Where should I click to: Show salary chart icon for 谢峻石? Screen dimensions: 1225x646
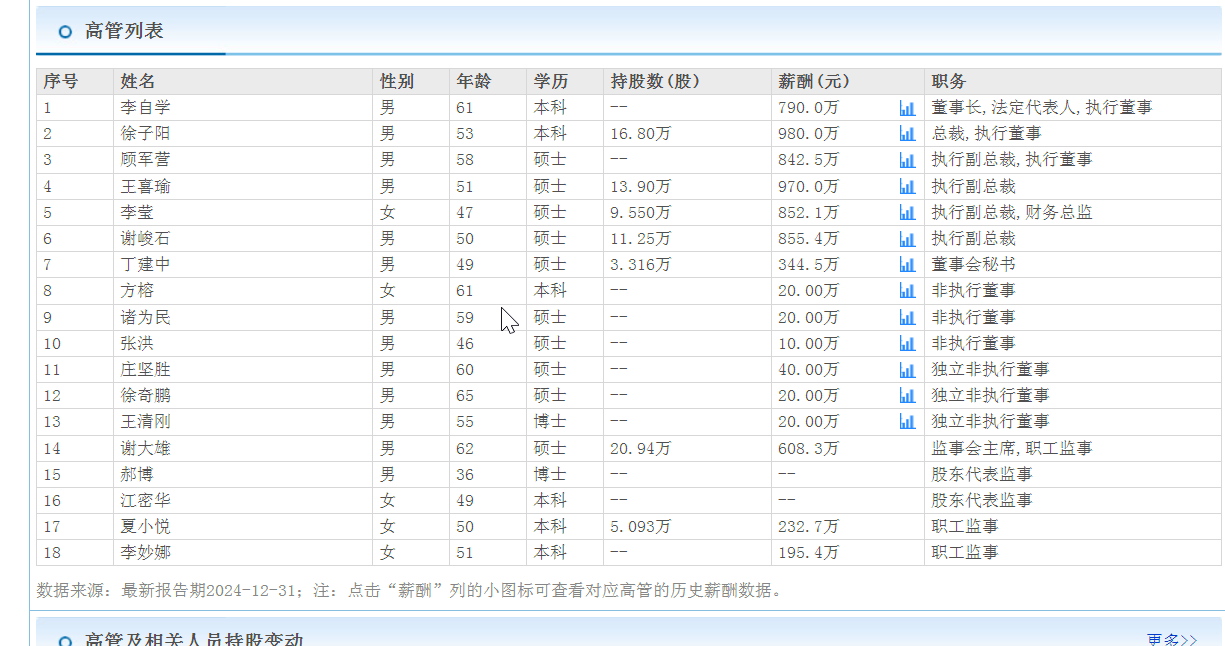pyautogui.click(x=907, y=239)
